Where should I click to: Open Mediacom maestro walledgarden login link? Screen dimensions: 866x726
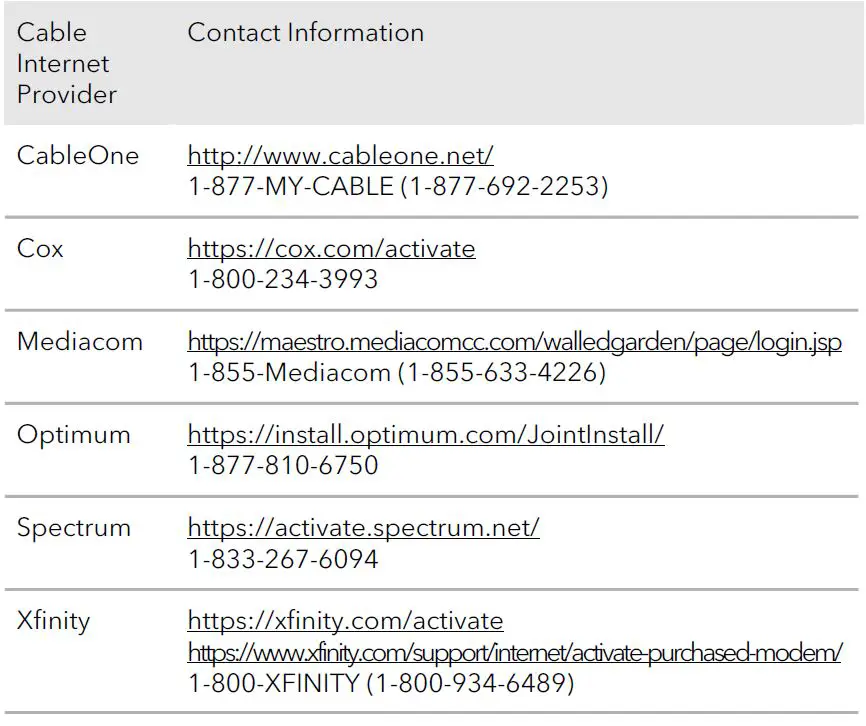(x=514, y=343)
